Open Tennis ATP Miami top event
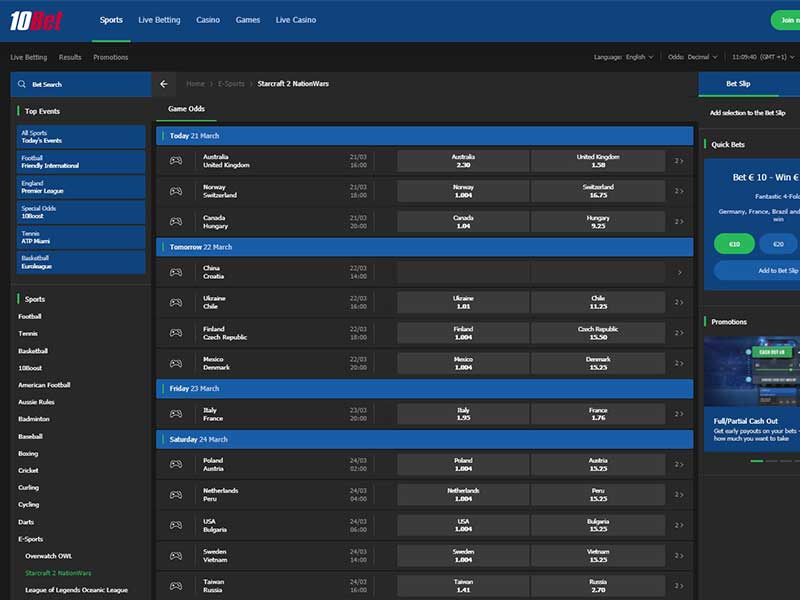Viewport: 800px width, 600px height. [81, 237]
